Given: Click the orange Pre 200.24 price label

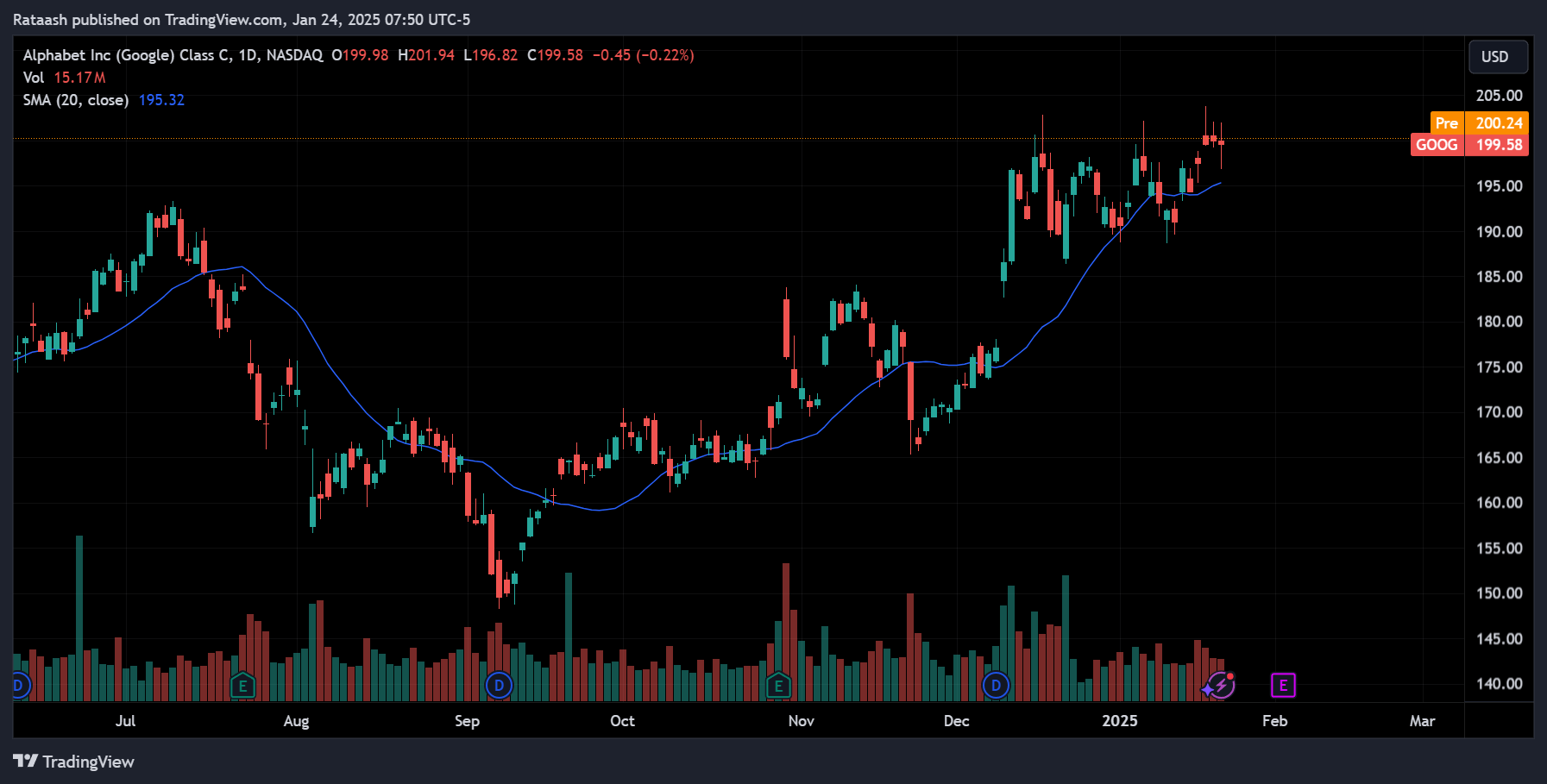Looking at the screenshot, I should pyautogui.click(x=1479, y=123).
